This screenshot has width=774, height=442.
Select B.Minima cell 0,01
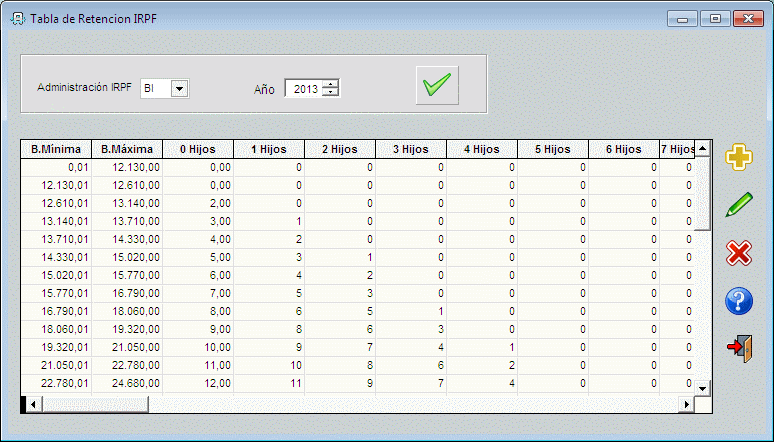point(56,167)
